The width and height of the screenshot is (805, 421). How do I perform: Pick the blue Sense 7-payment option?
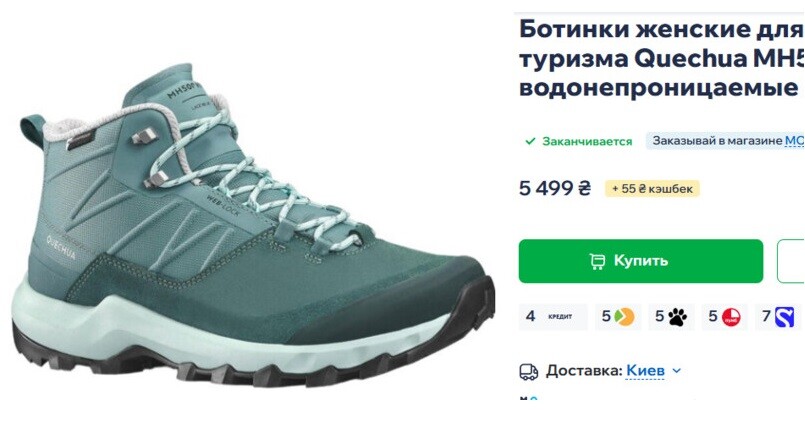778,316
